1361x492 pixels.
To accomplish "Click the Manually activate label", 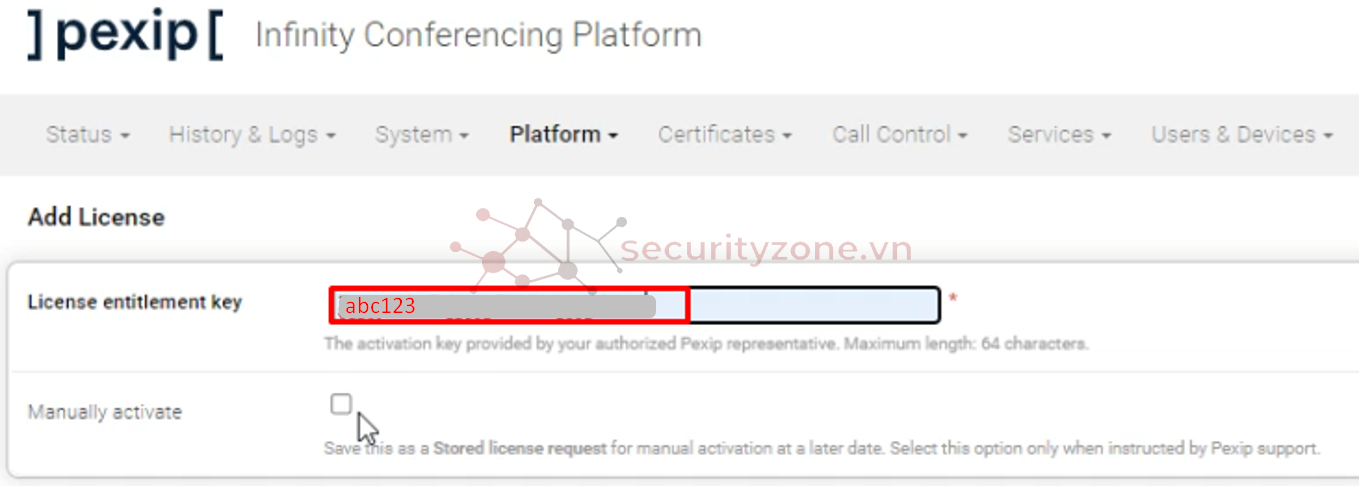I will pyautogui.click(x=105, y=412).
